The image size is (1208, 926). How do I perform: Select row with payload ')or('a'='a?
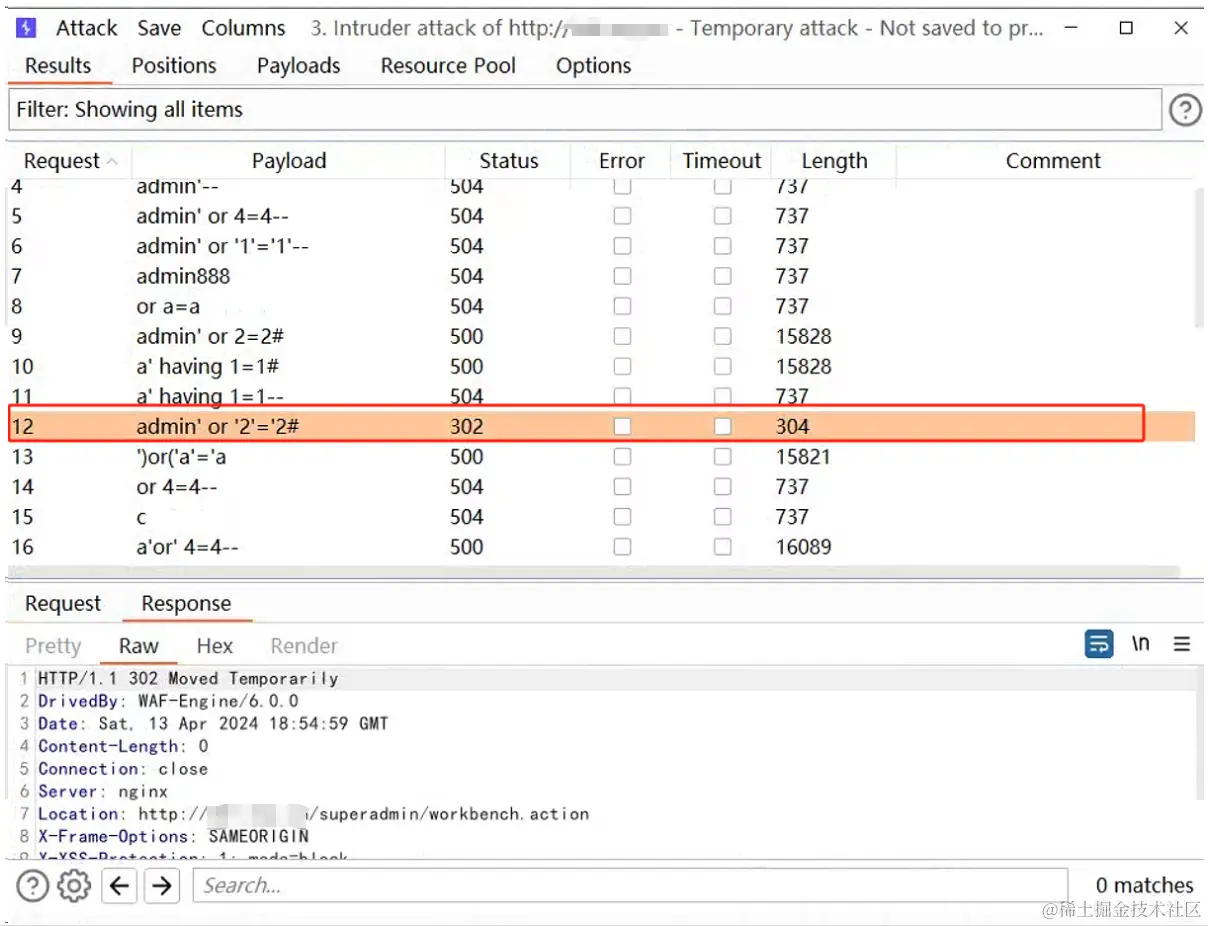[600, 457]
